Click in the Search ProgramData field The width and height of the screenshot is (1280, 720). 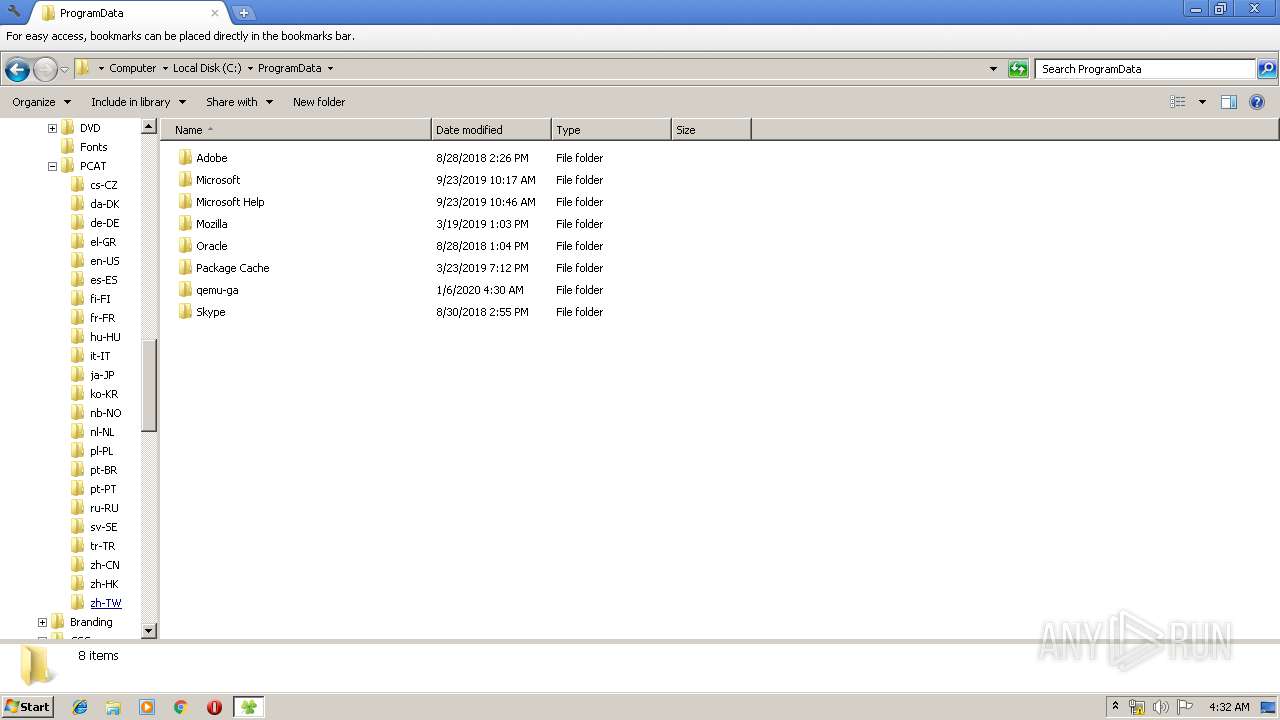tap(1145, 69)
